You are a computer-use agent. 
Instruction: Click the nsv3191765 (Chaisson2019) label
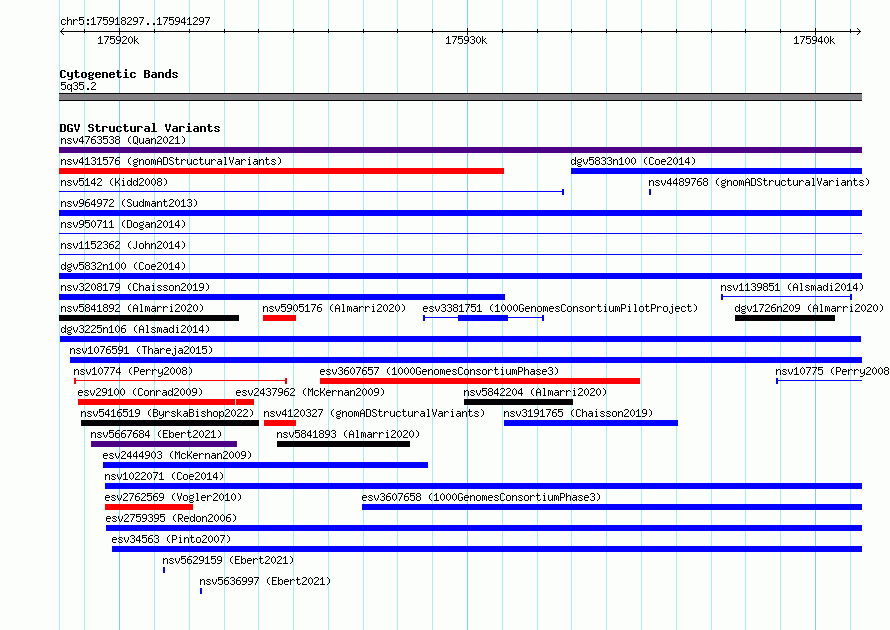point(578,413)
